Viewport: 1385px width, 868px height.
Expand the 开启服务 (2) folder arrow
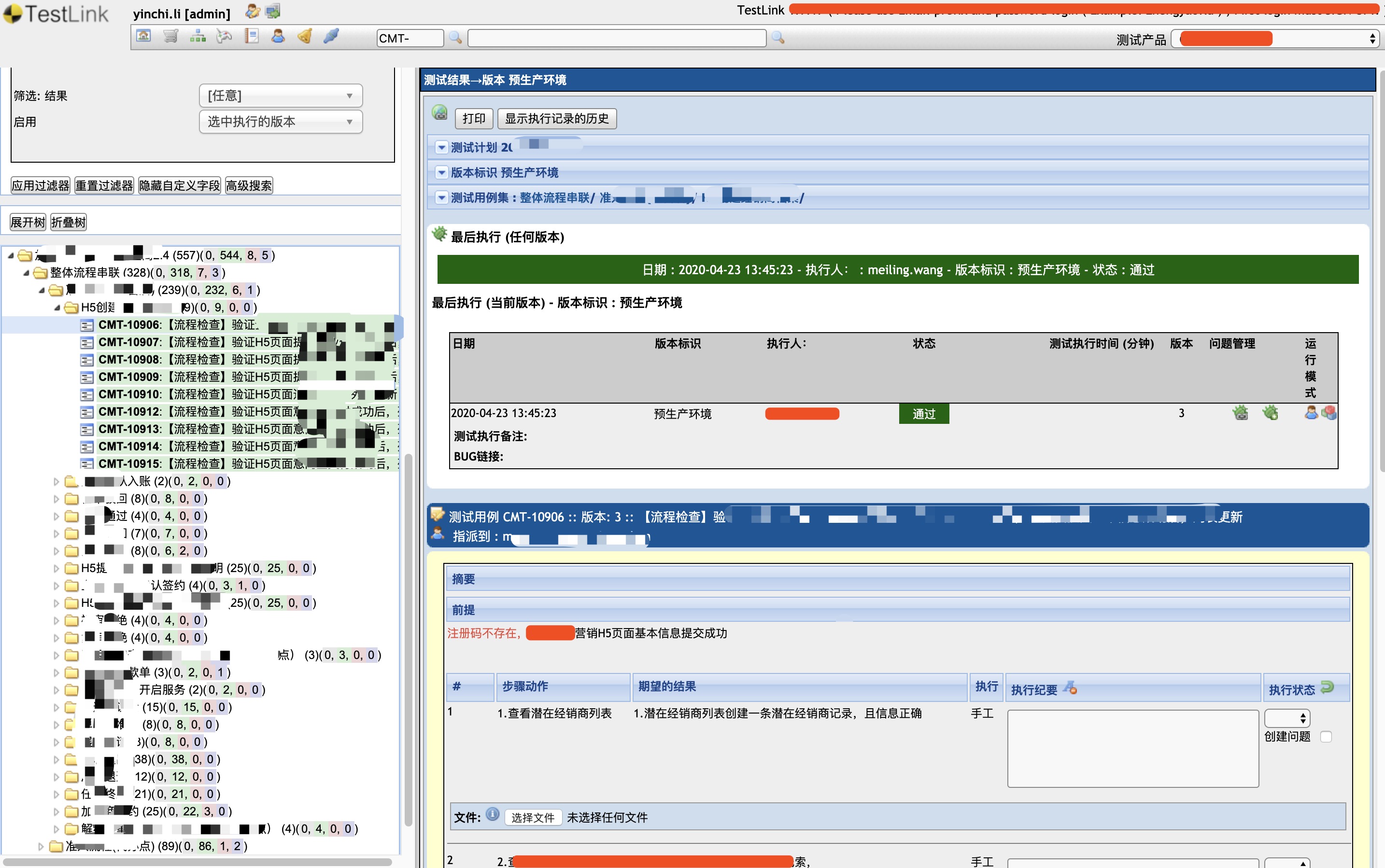tap(57, 690)
